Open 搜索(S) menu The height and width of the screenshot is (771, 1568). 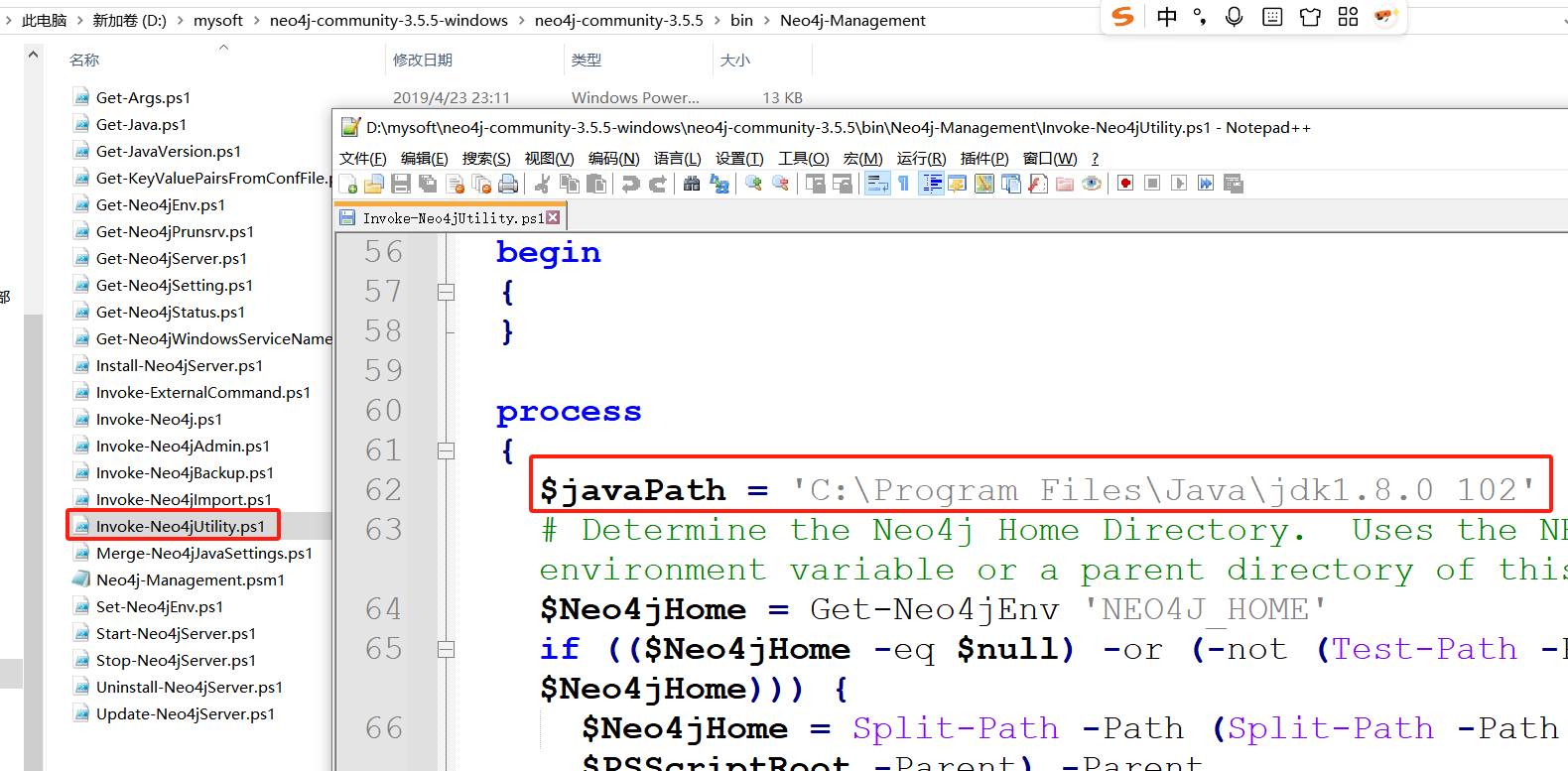[486, 159]
